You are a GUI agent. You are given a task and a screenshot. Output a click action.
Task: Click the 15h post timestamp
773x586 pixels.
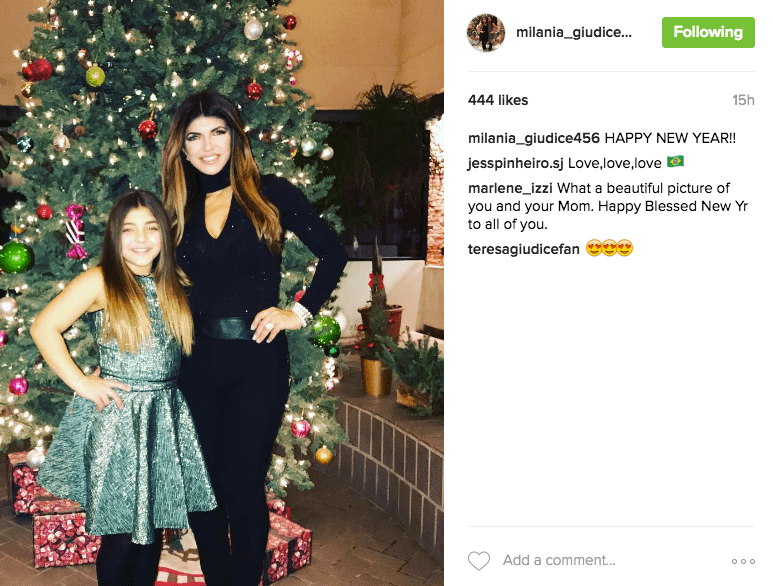[743, 100]
